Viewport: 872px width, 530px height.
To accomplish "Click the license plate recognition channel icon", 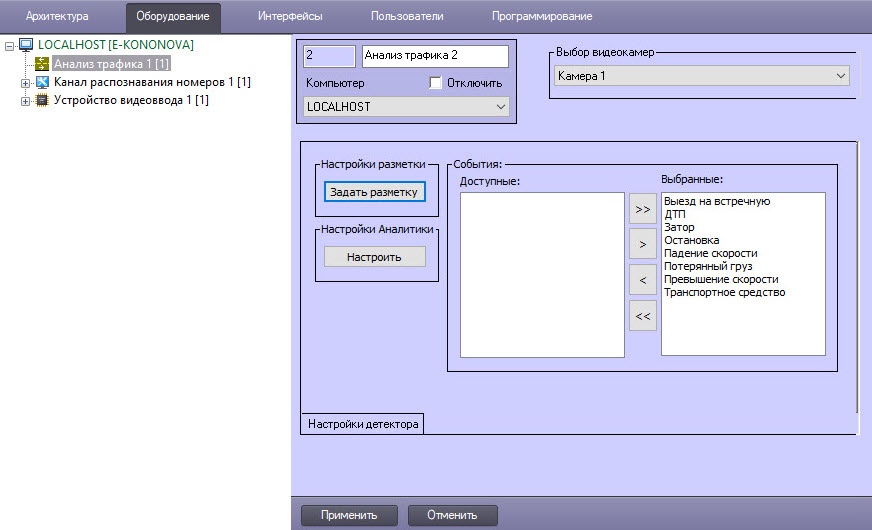I will [x=42, y=82].
